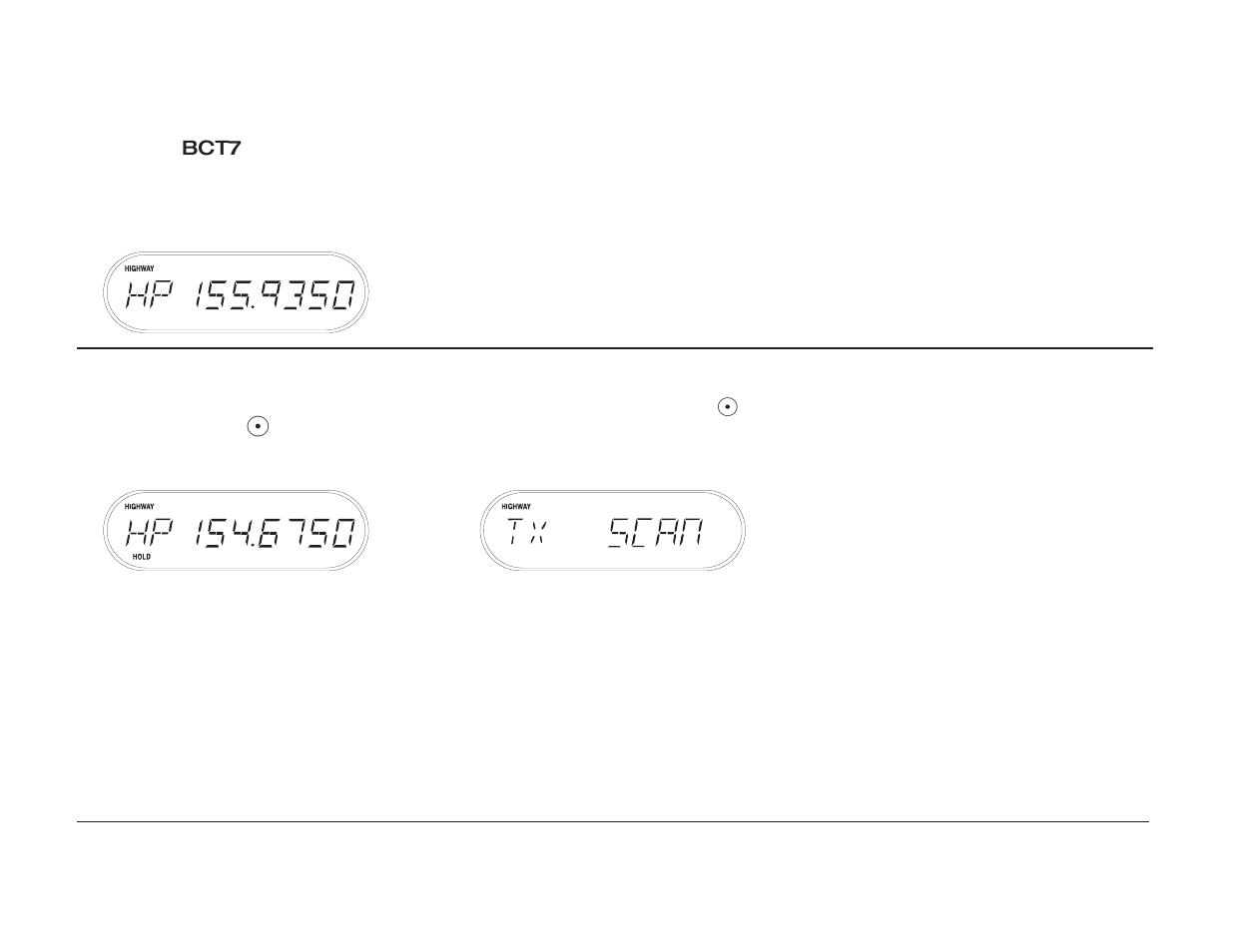Click the last letter N in SCAN
This screenshot has height=952, width=1233.
pos(693,532)
